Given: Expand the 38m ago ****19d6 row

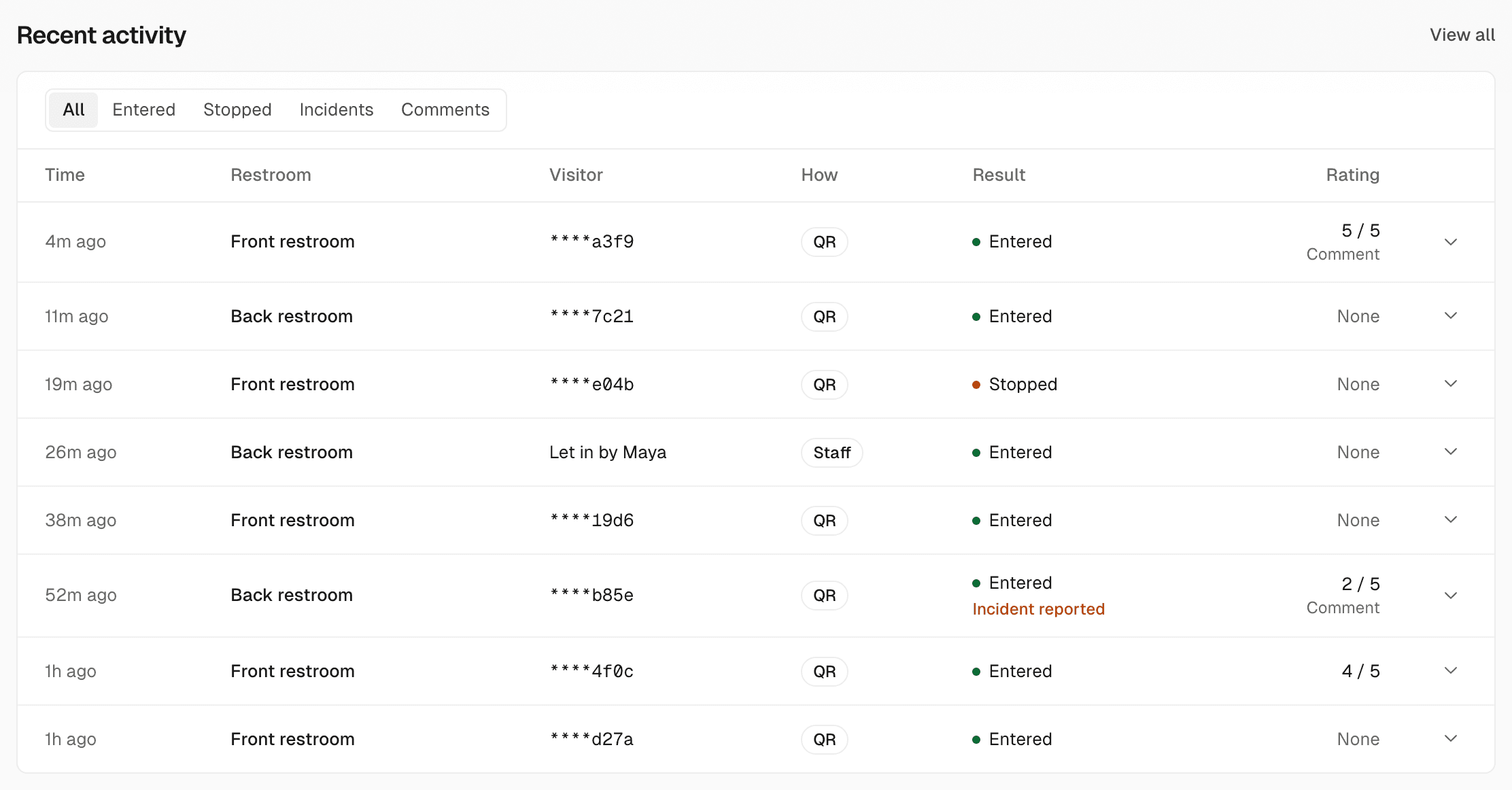Looking at the screenshot, I should (1450, 519).
